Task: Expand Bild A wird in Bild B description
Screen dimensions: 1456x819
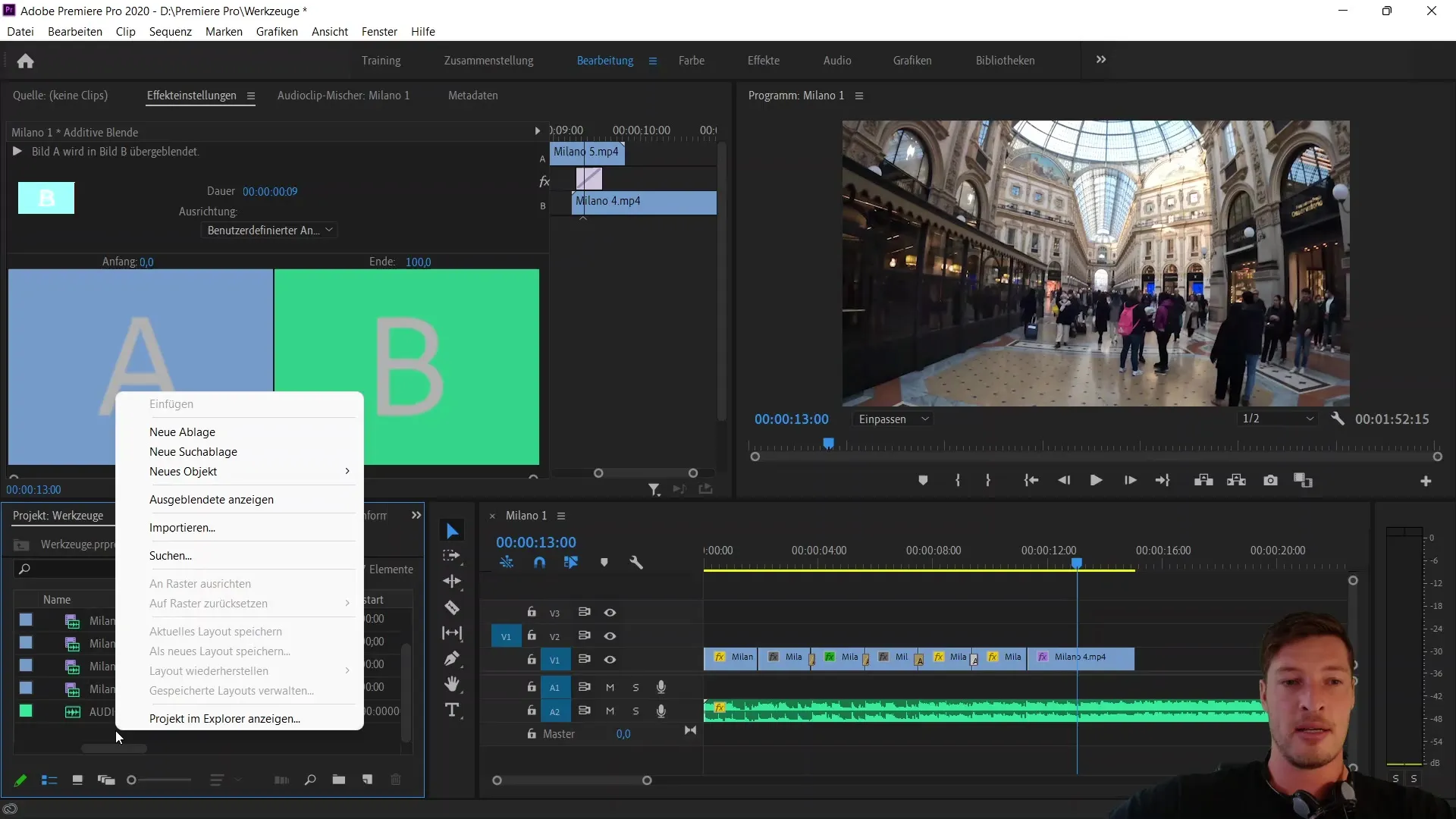Action: 17,152
